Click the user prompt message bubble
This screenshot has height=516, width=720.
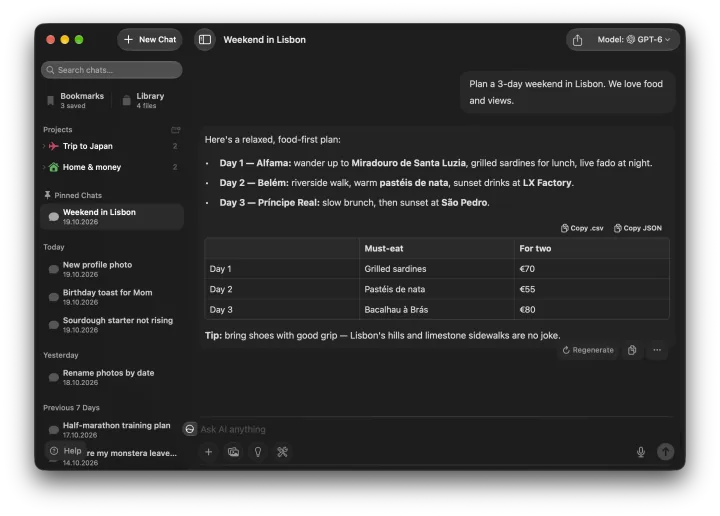(x=568, y=92)
